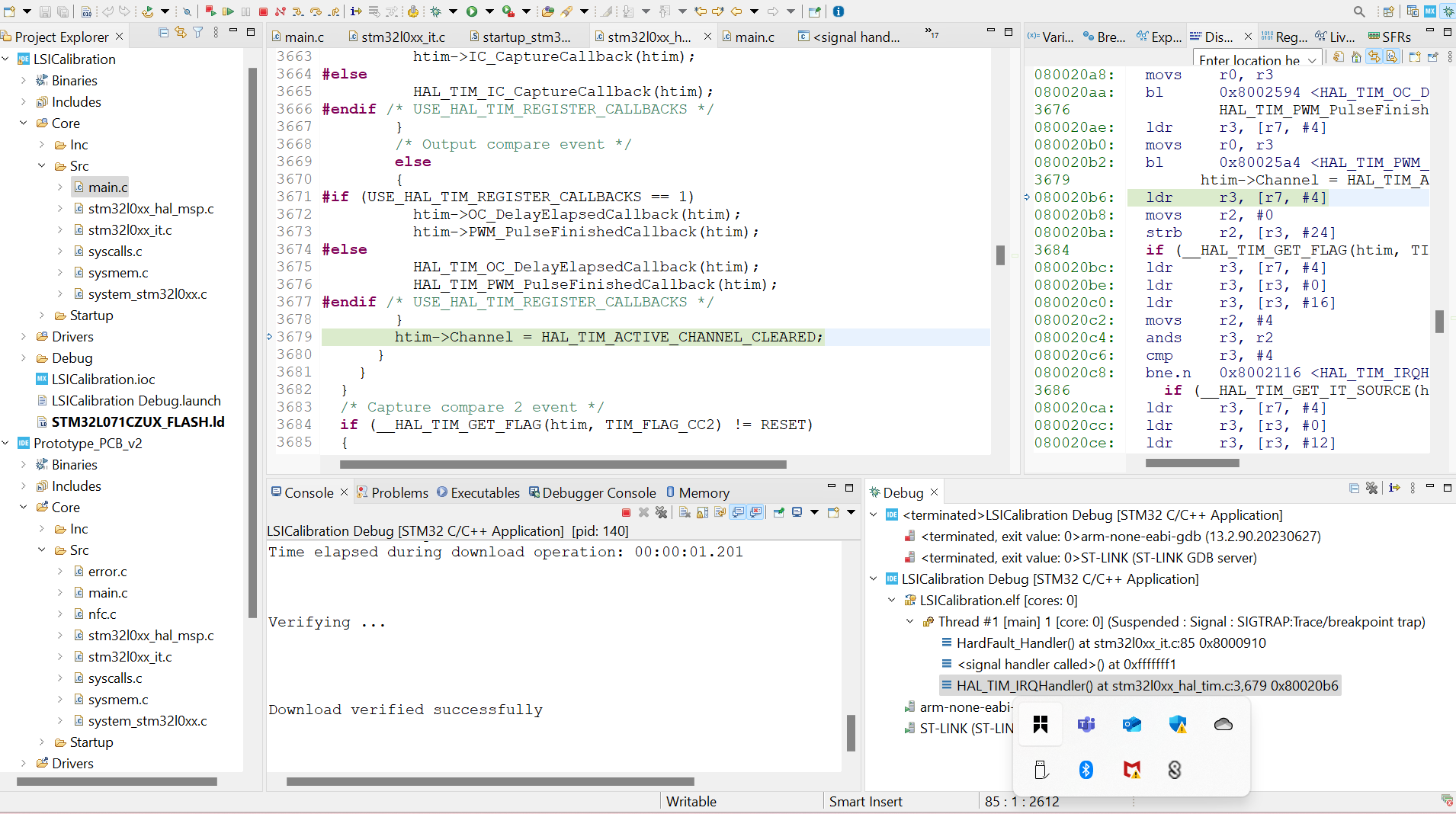This screenshot has height=814, width=1456.
Task: Toggle Link with Active Debug Context
Action: point(1374,57)
